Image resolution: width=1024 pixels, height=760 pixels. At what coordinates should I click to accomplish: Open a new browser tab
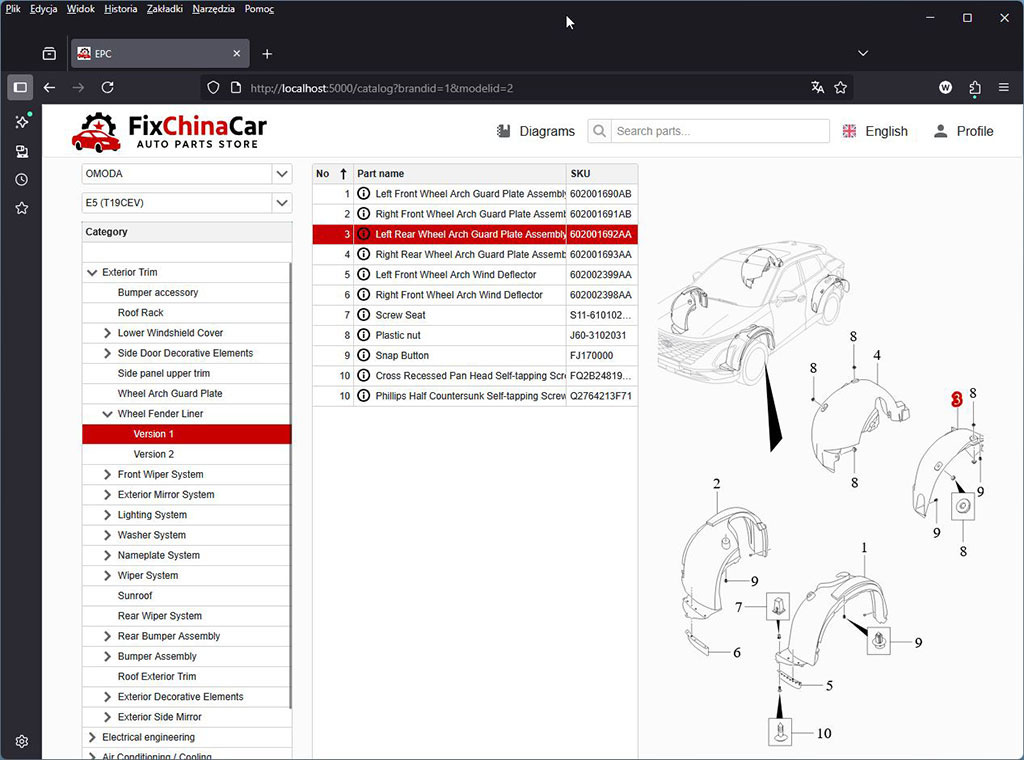coord(267,54)
